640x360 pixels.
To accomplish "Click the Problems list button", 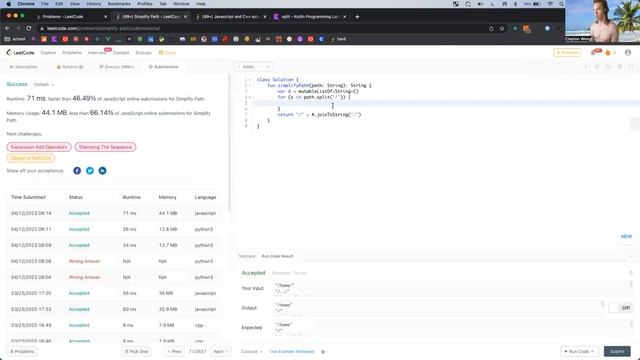I will pos(22,351).
